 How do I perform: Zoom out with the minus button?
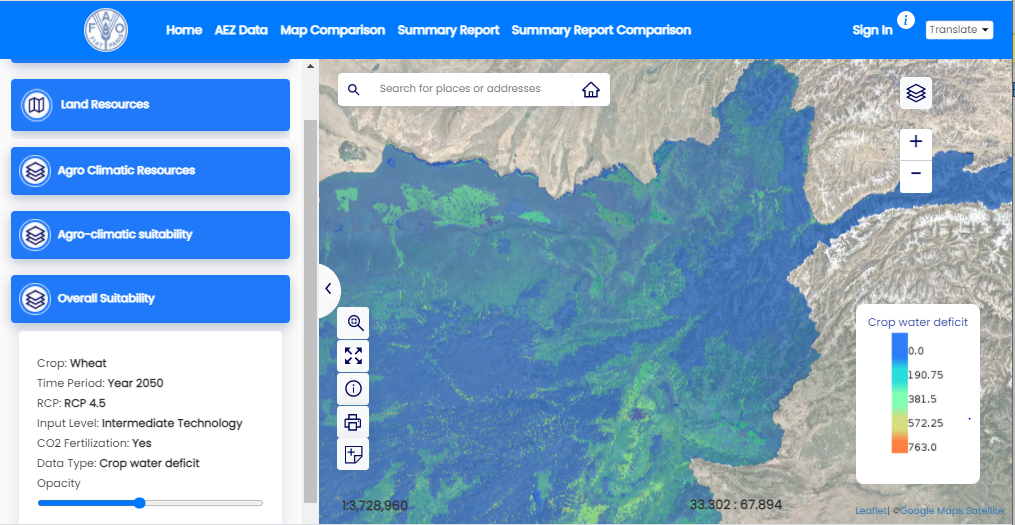[x=916, y=173]
